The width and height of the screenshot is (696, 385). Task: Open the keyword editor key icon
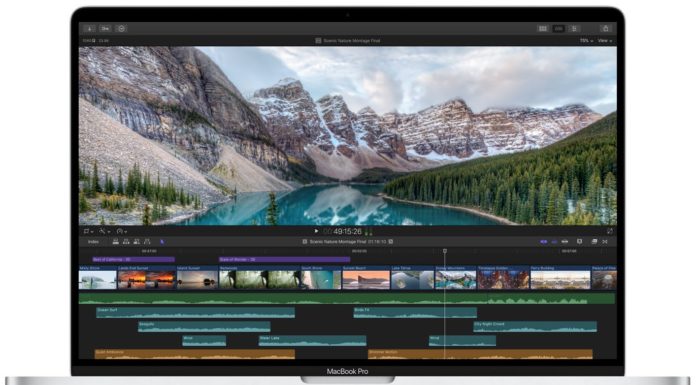coord(105,28)
